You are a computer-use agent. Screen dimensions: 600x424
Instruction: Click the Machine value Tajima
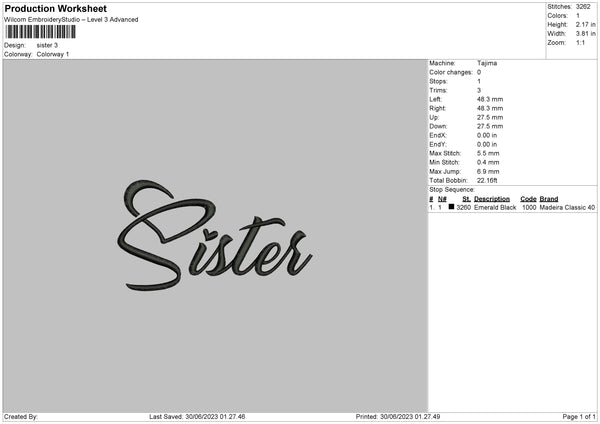click(x=488, y=63)
